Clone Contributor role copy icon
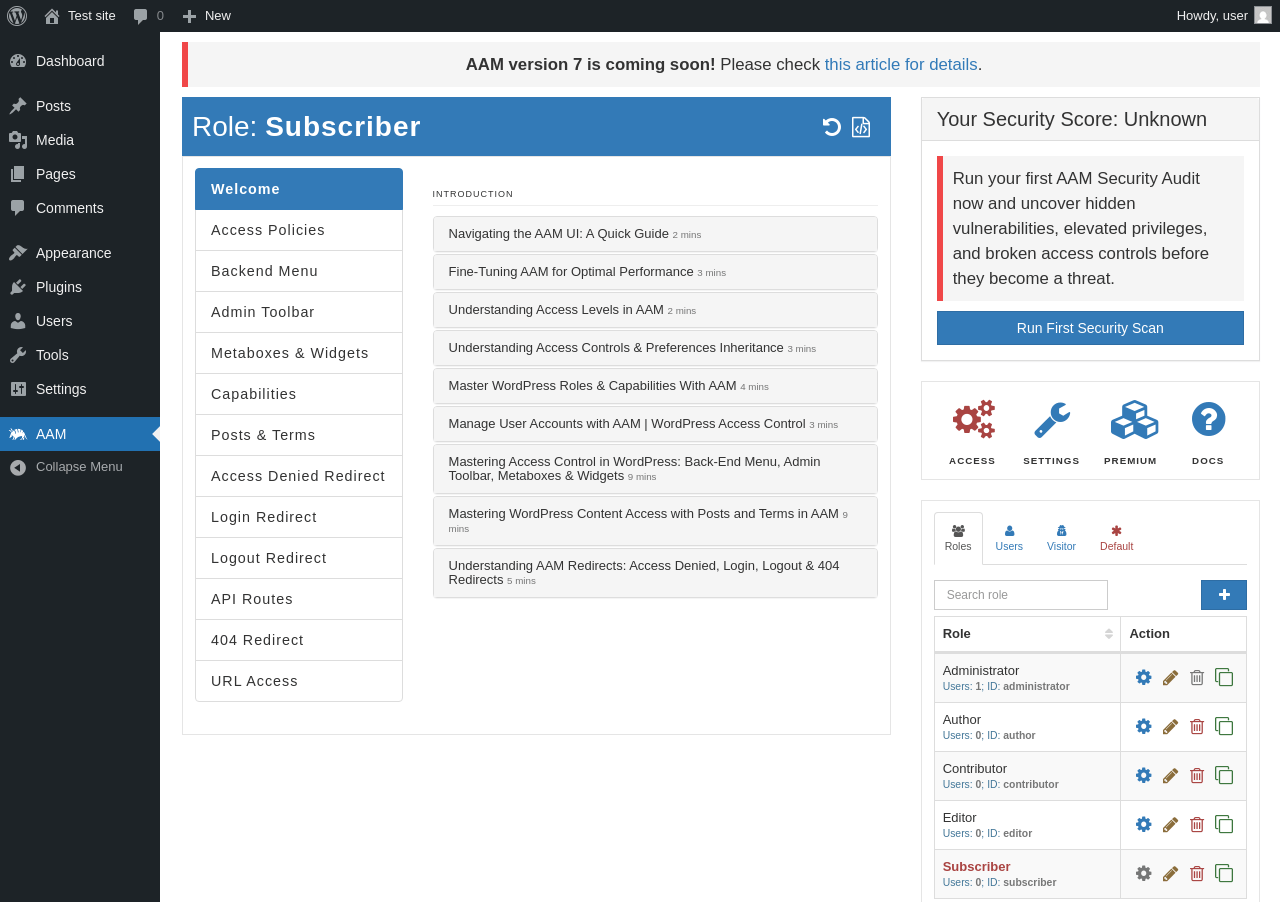Image resolution: width=1280 pixels, height=902 pixels. point(1224,775)
